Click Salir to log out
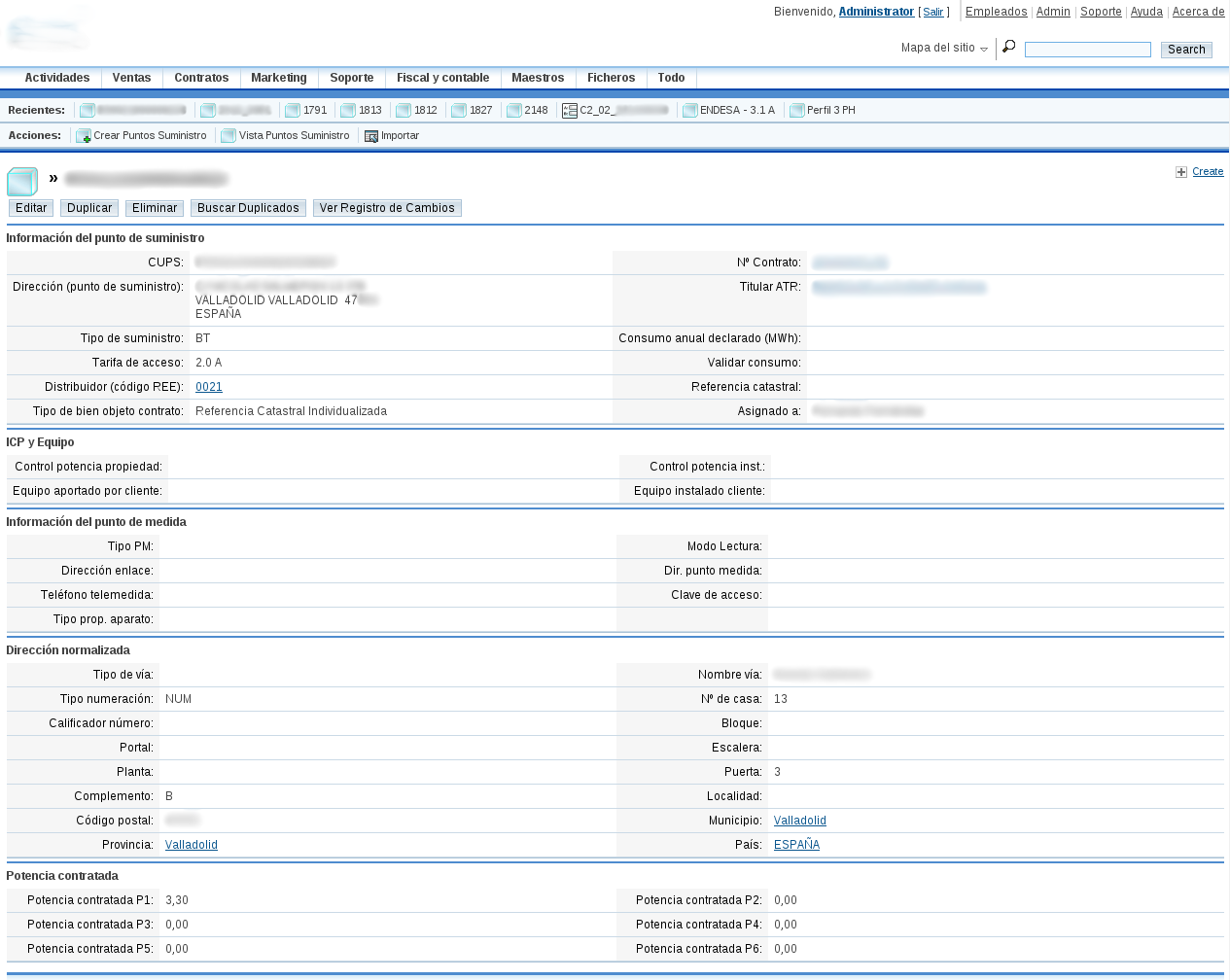This screenshot has height=980, width=1230. pyautogui.click(x=932, y=11)
